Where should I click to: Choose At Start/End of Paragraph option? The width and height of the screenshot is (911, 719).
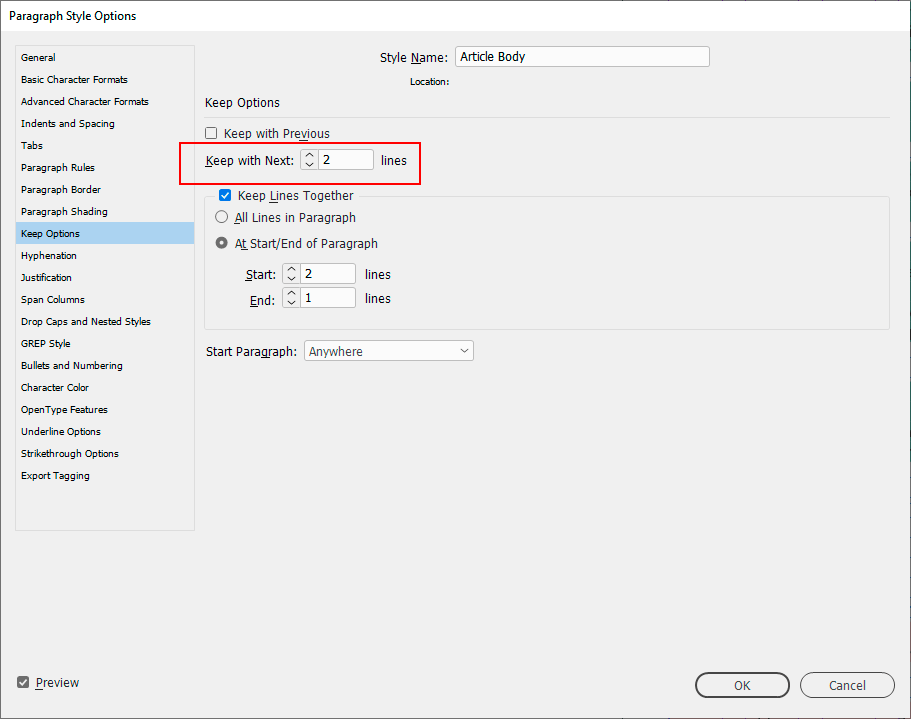221,243
